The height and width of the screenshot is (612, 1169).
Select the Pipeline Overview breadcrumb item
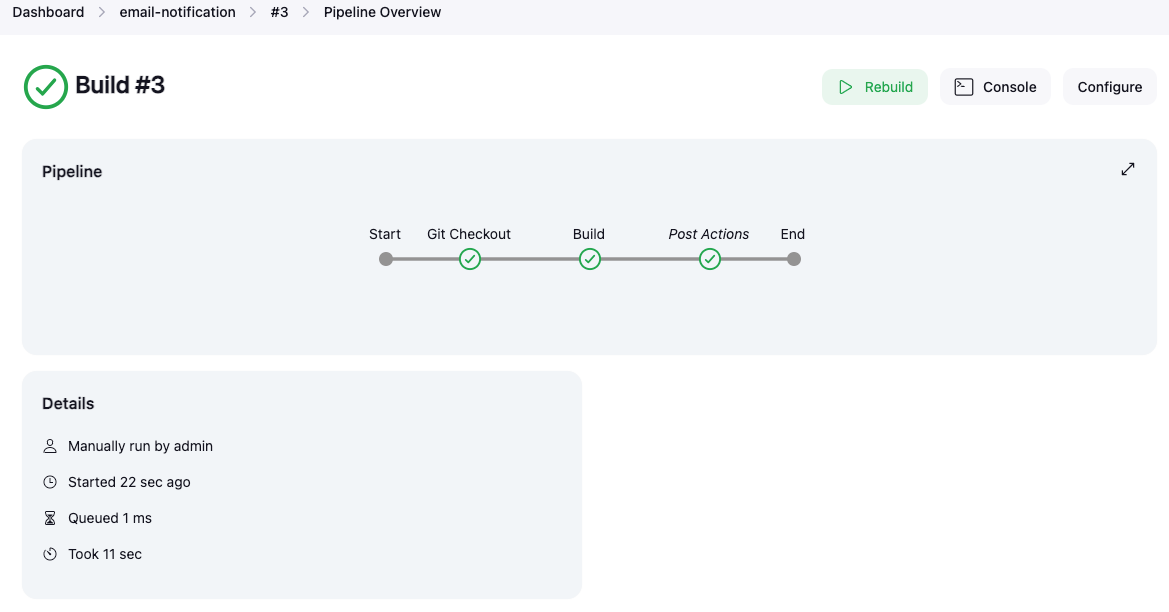coord(382,12)
